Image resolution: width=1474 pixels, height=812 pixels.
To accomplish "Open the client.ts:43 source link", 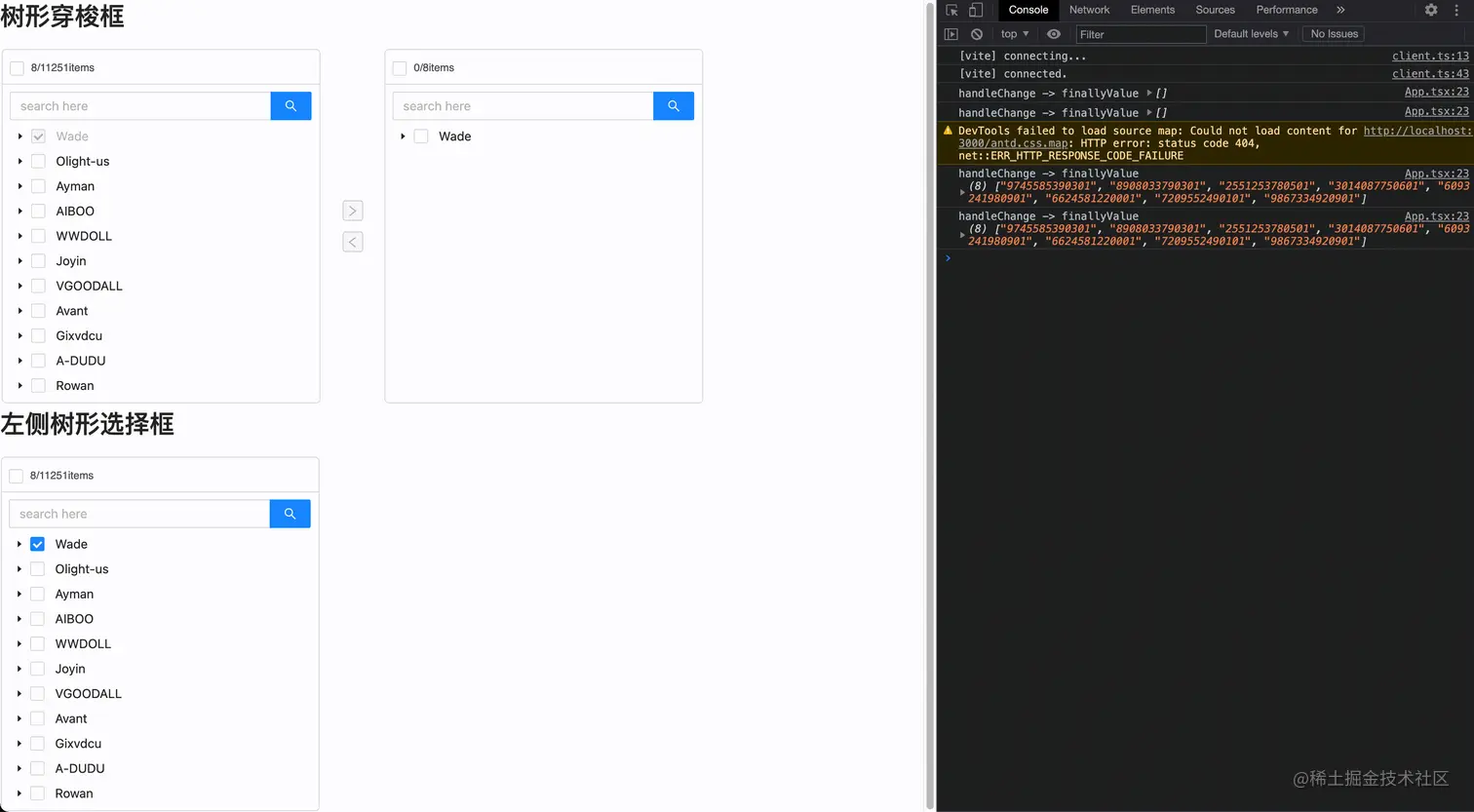I will pos(1430,74).
